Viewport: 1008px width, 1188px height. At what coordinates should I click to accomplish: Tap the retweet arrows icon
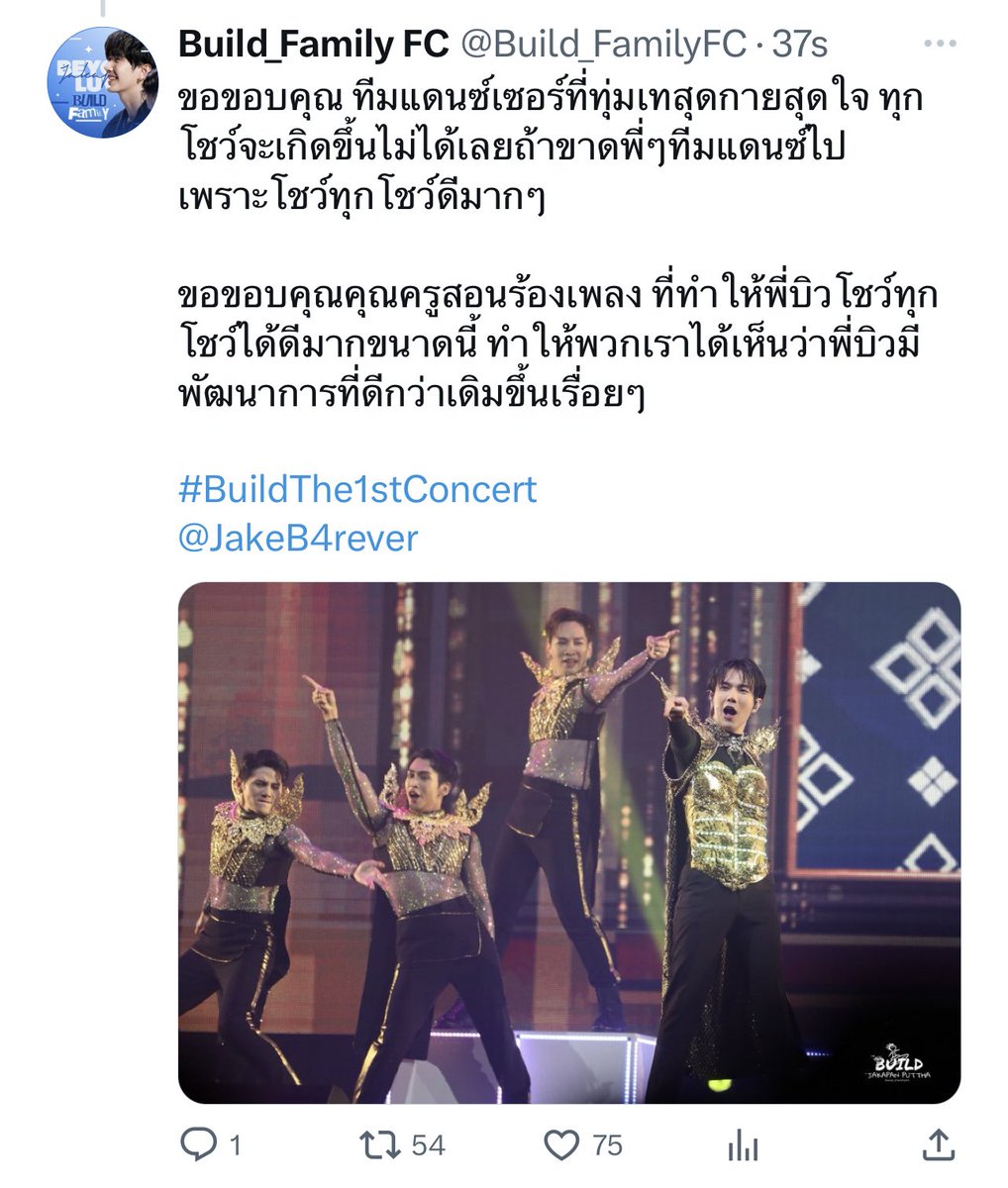pyautogui.click(x=380, y=1145)
